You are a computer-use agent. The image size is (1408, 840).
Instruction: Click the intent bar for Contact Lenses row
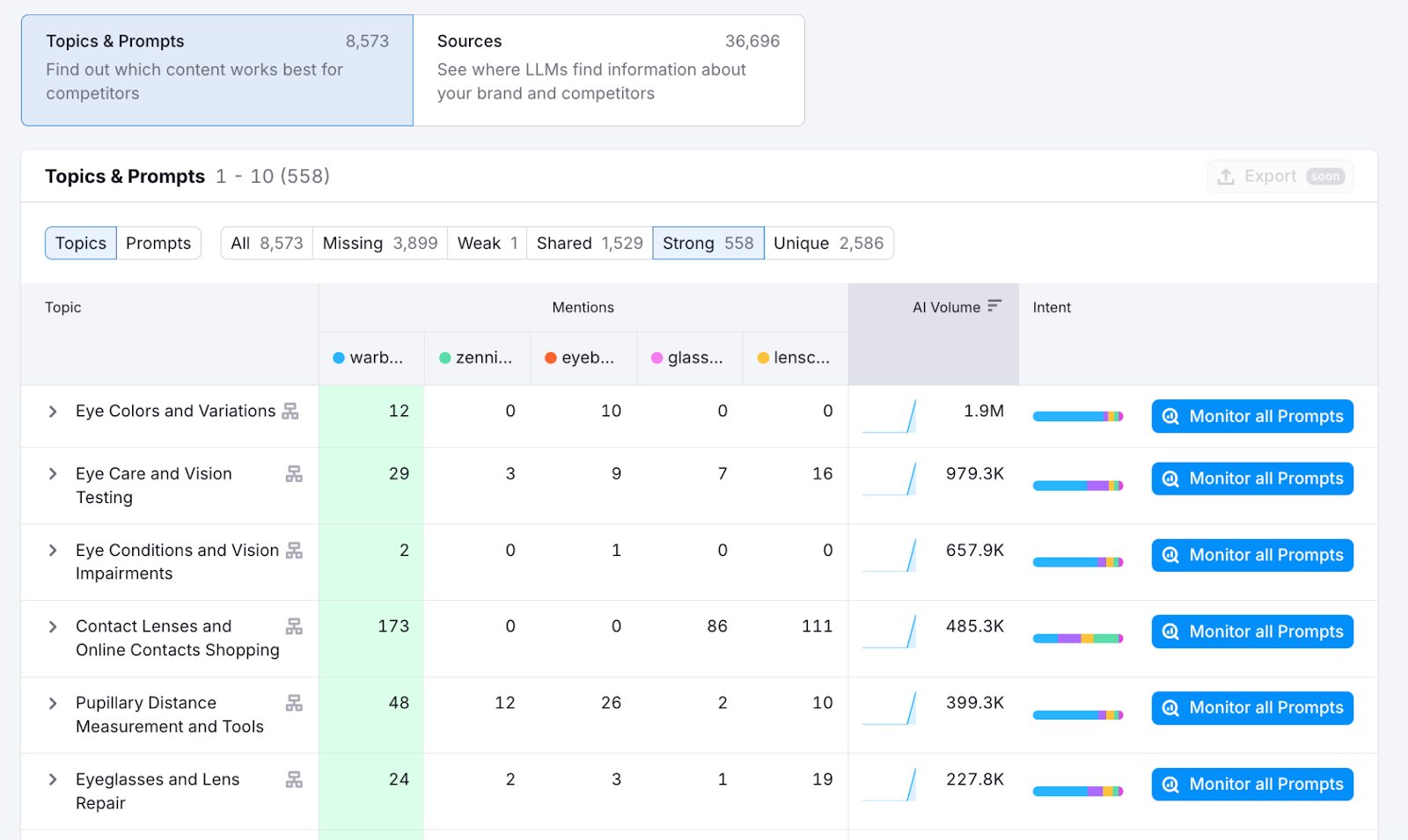[x=1078, y=639]
